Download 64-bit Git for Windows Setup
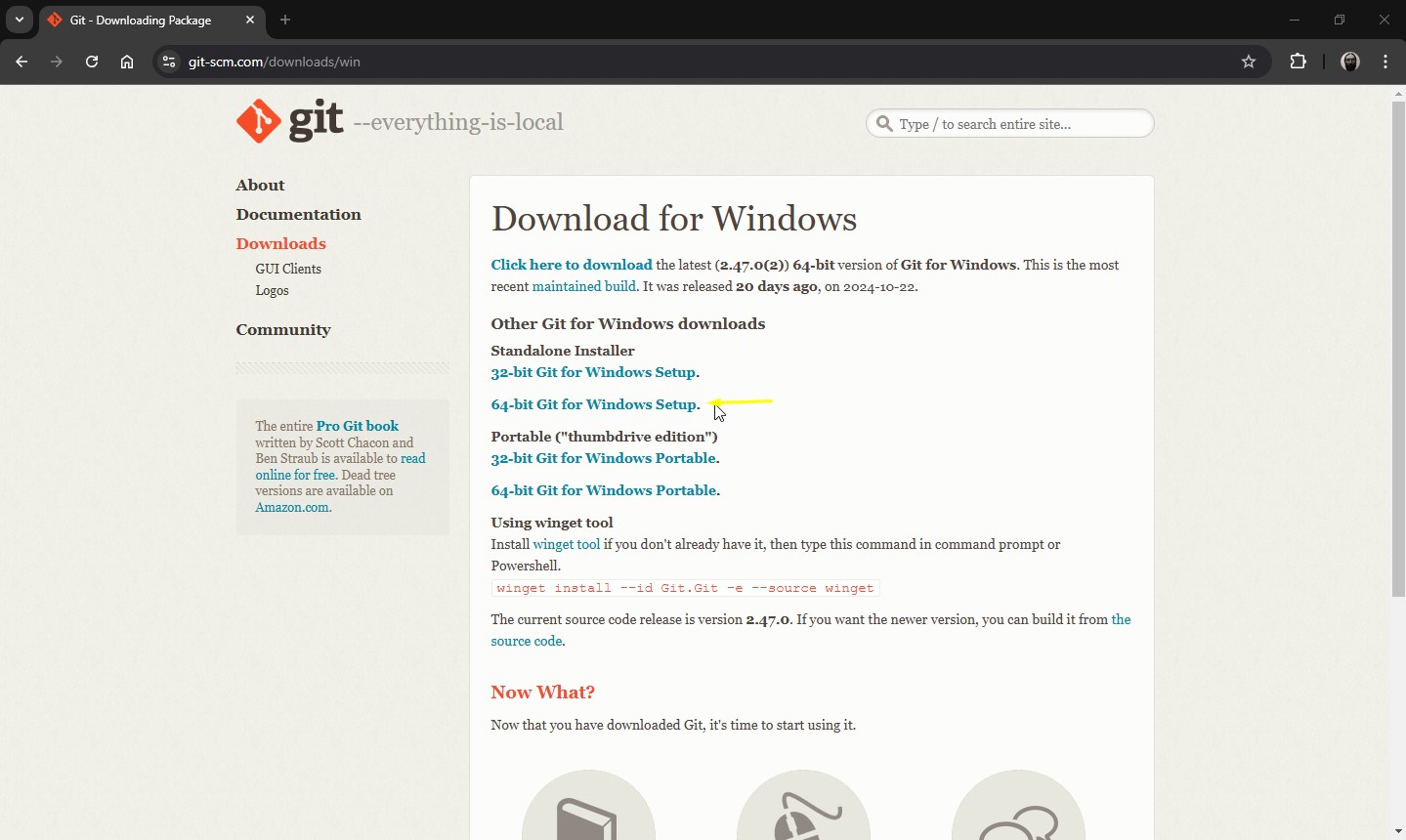Image resolution: width=1406 pixels, height=840 pixels. [594, 404]
